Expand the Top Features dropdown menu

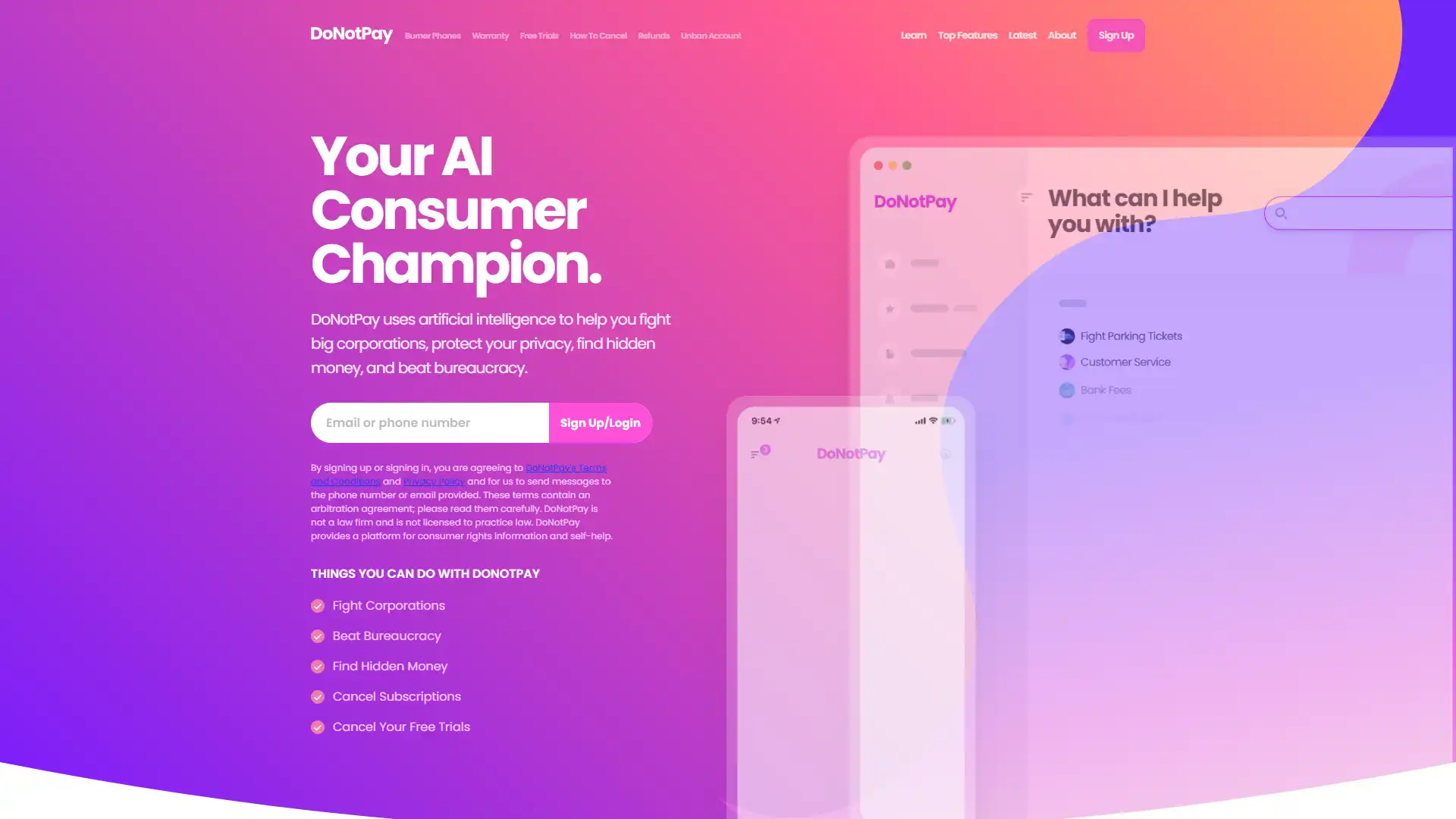966,35
